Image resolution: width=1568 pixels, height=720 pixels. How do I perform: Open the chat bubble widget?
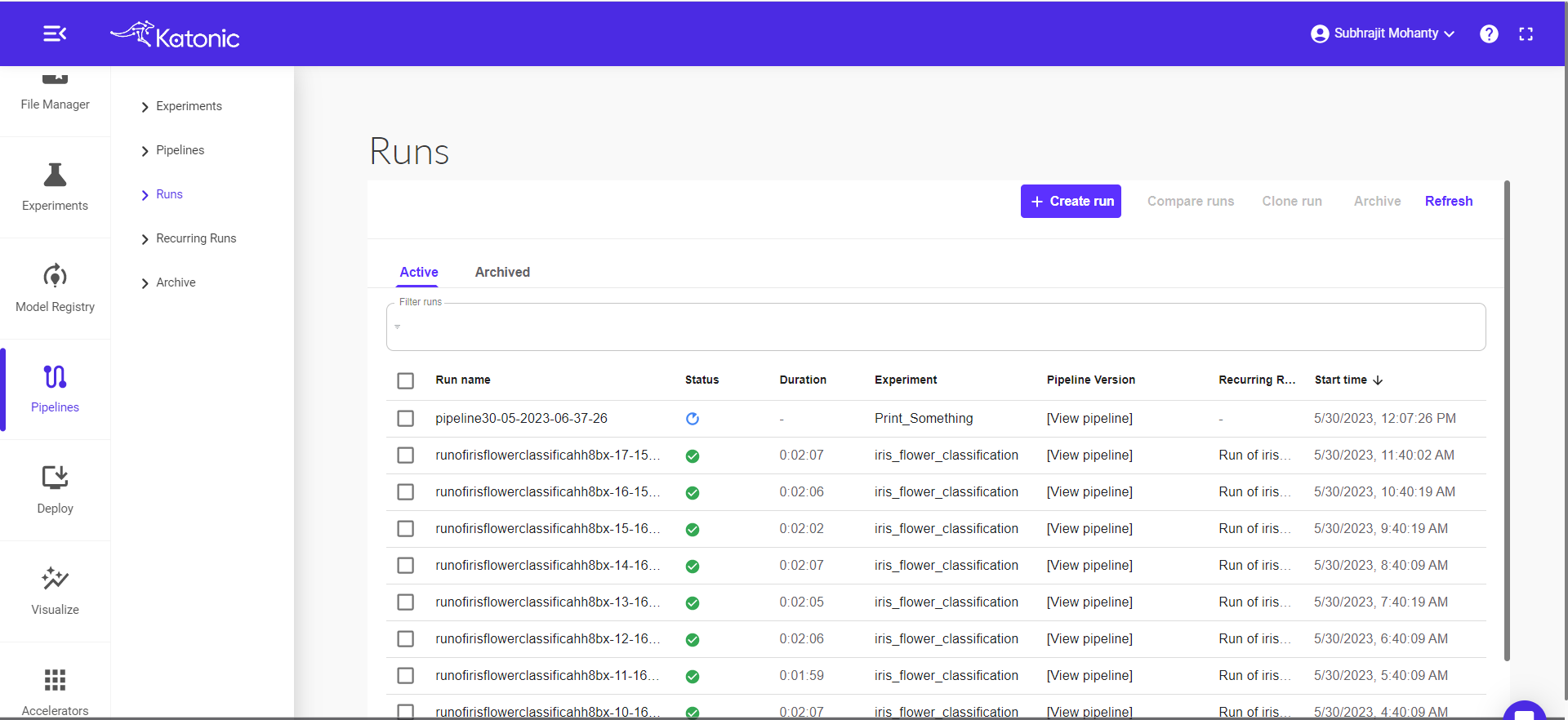(1524, 712)
